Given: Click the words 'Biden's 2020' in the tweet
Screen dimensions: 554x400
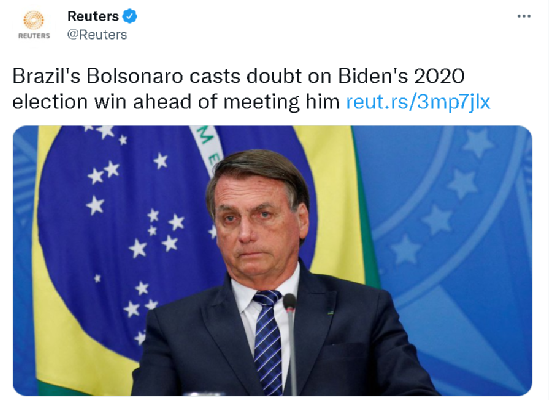Looking at the screenshot, I should click(x=401, y=76).
